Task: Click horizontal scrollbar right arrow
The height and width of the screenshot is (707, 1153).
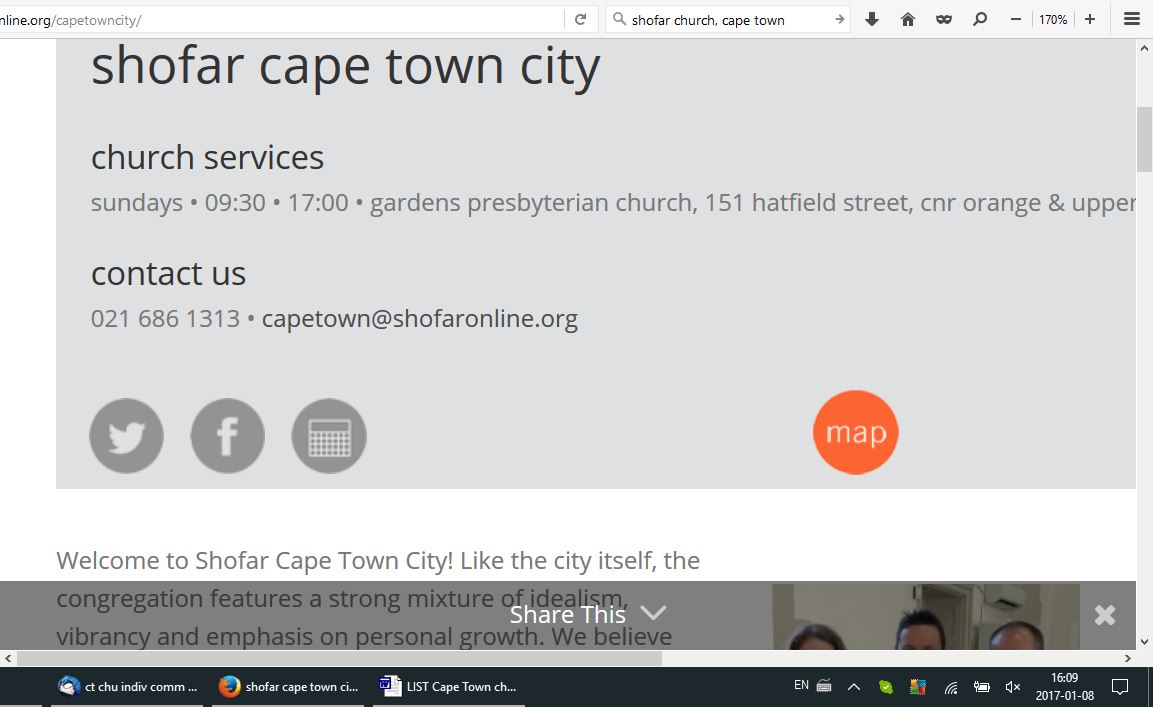Action: point(1127,658)
